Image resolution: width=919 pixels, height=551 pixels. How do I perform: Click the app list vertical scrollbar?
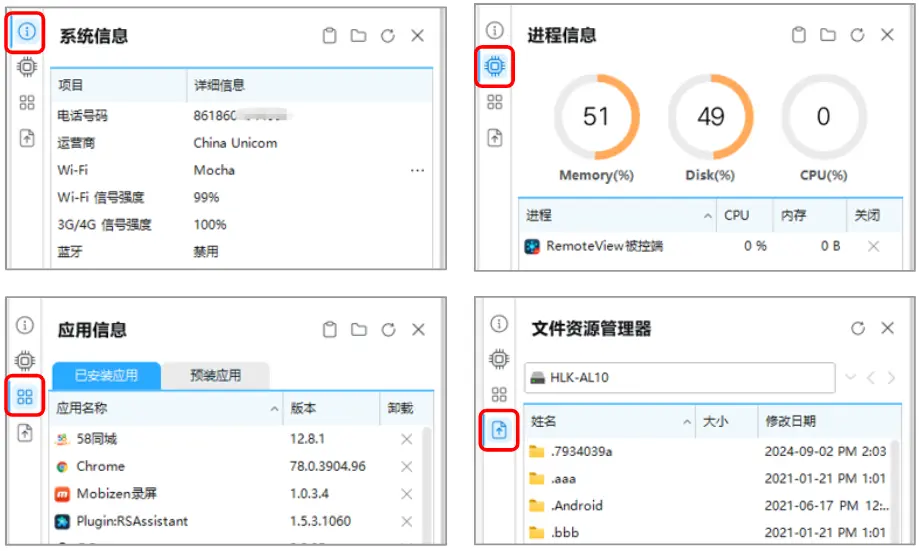427,485
